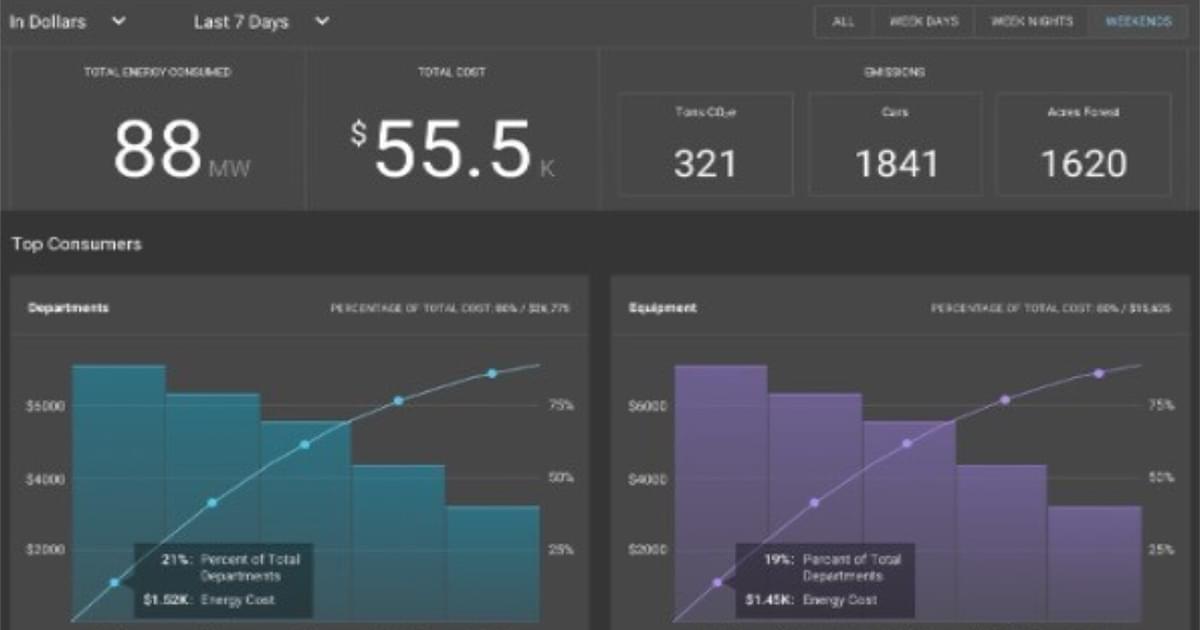The image size is (1200, 630).
Task: Select the first purple point on Equipment curve
Action: pyautogui.click(x=717, y=582)
